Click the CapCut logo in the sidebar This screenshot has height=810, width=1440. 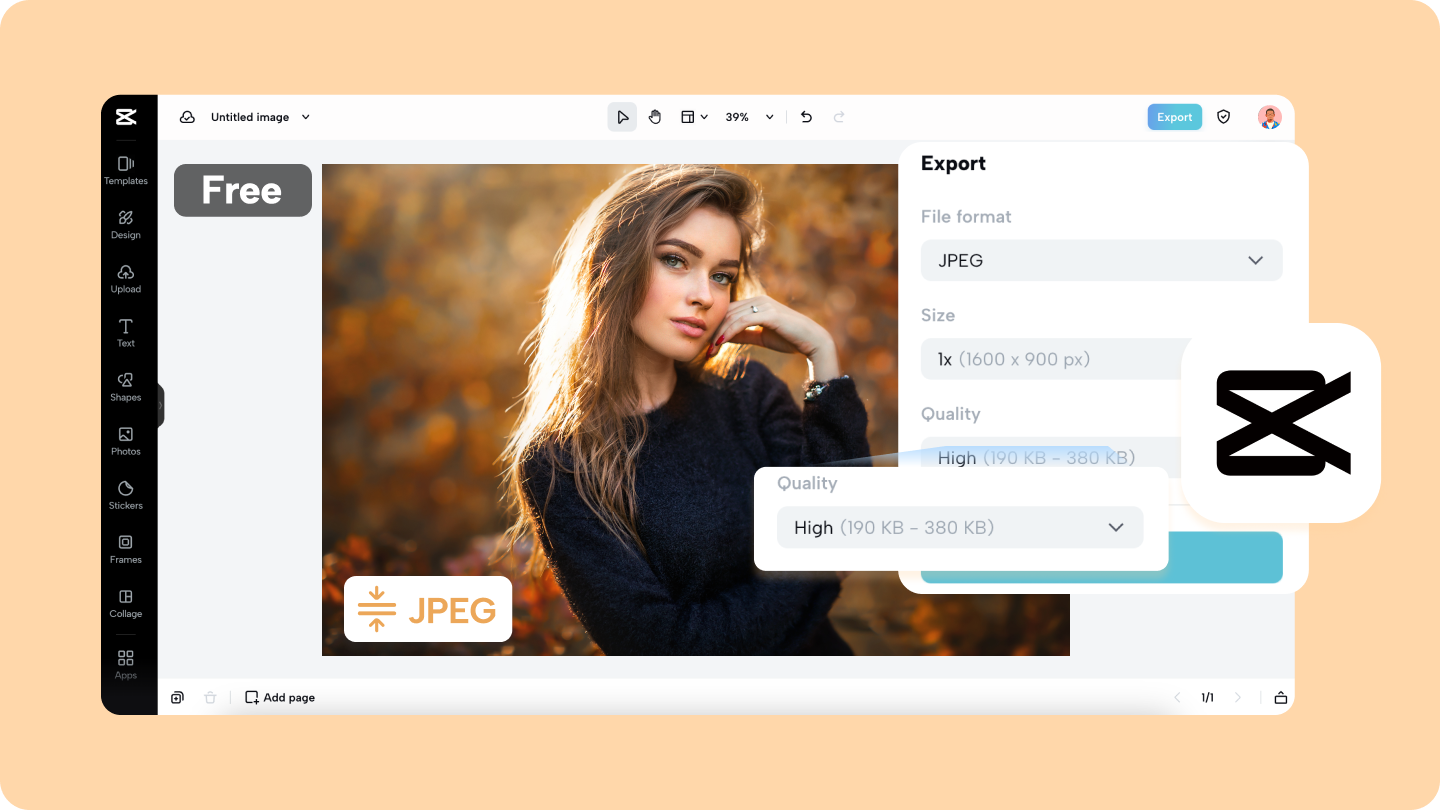(126, 117)
